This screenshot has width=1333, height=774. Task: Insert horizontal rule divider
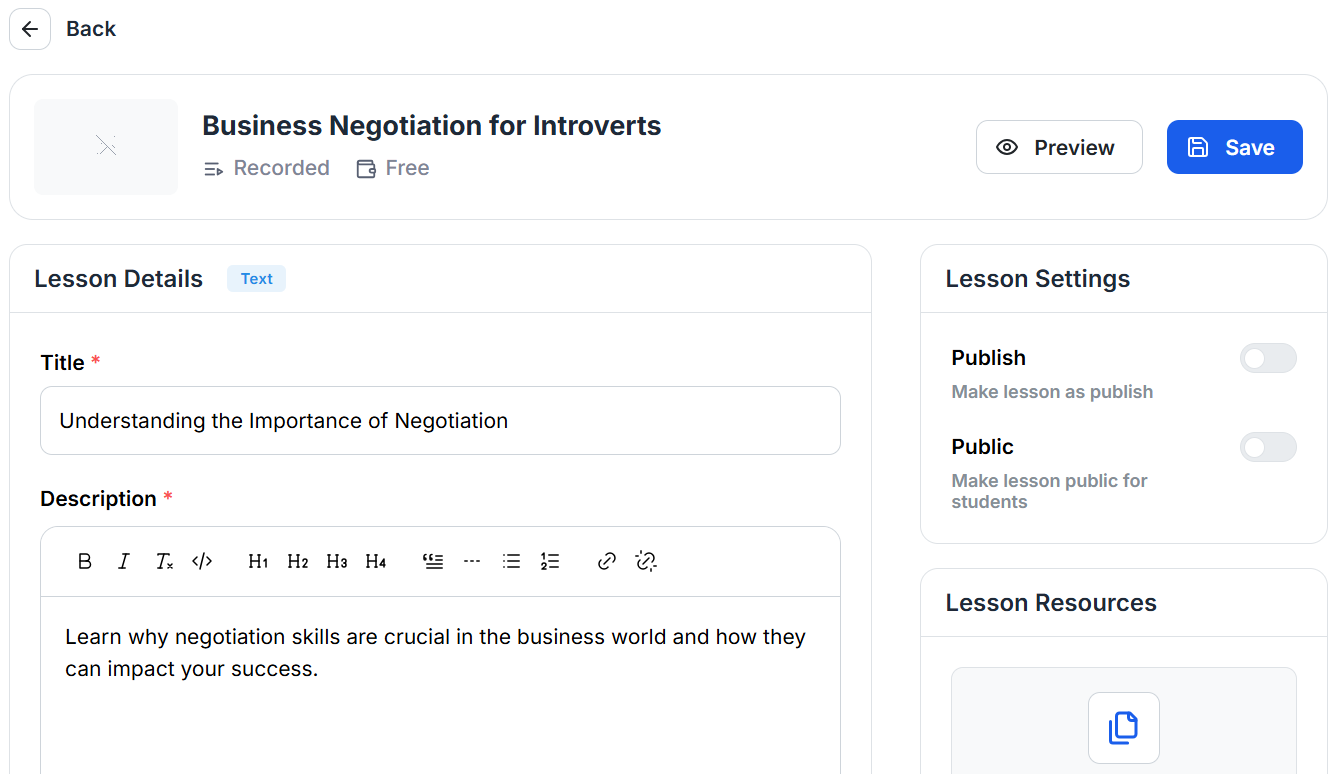coord(472,562)
